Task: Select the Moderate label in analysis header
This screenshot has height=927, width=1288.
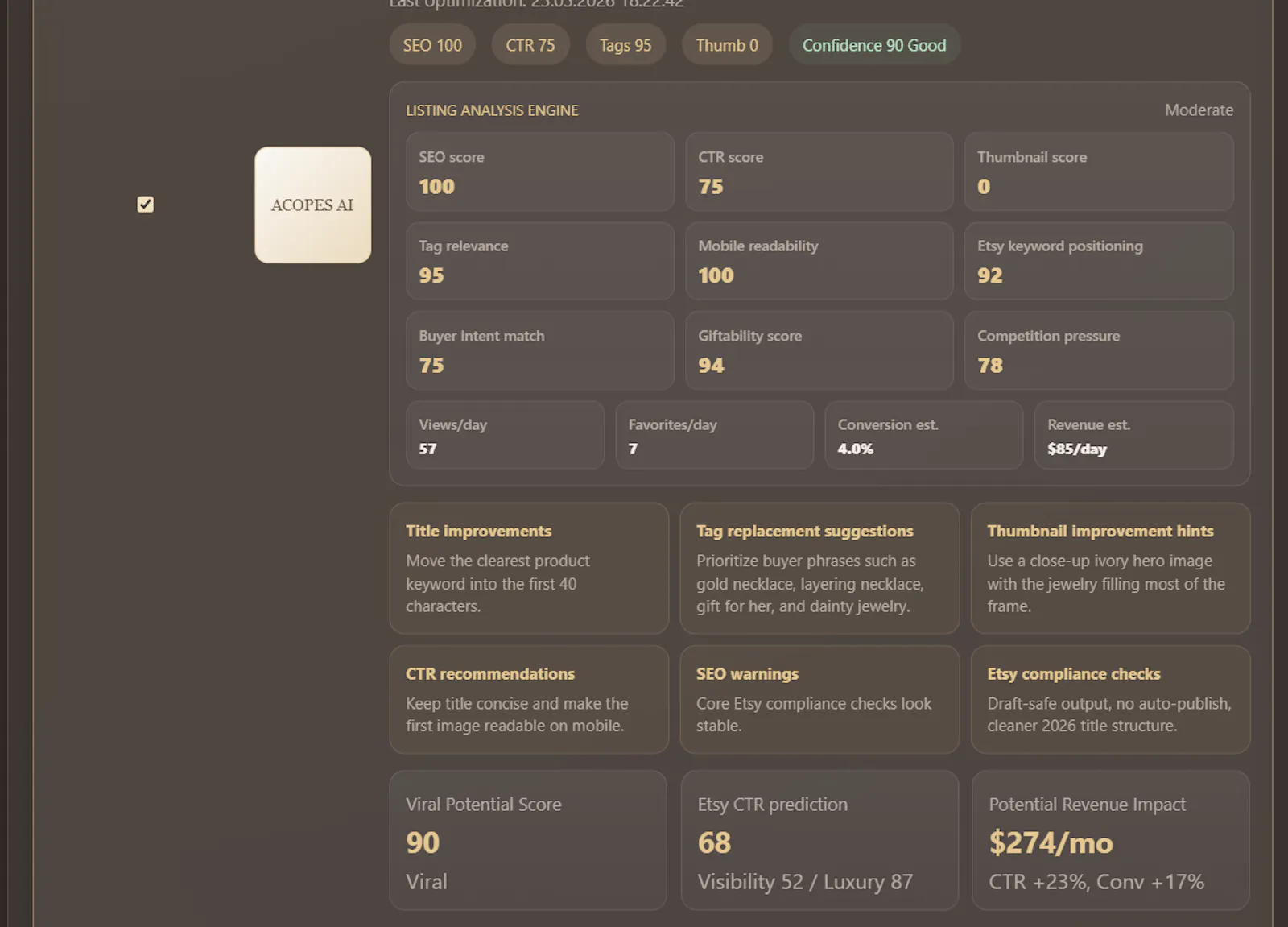Action: click(1199, 110)
